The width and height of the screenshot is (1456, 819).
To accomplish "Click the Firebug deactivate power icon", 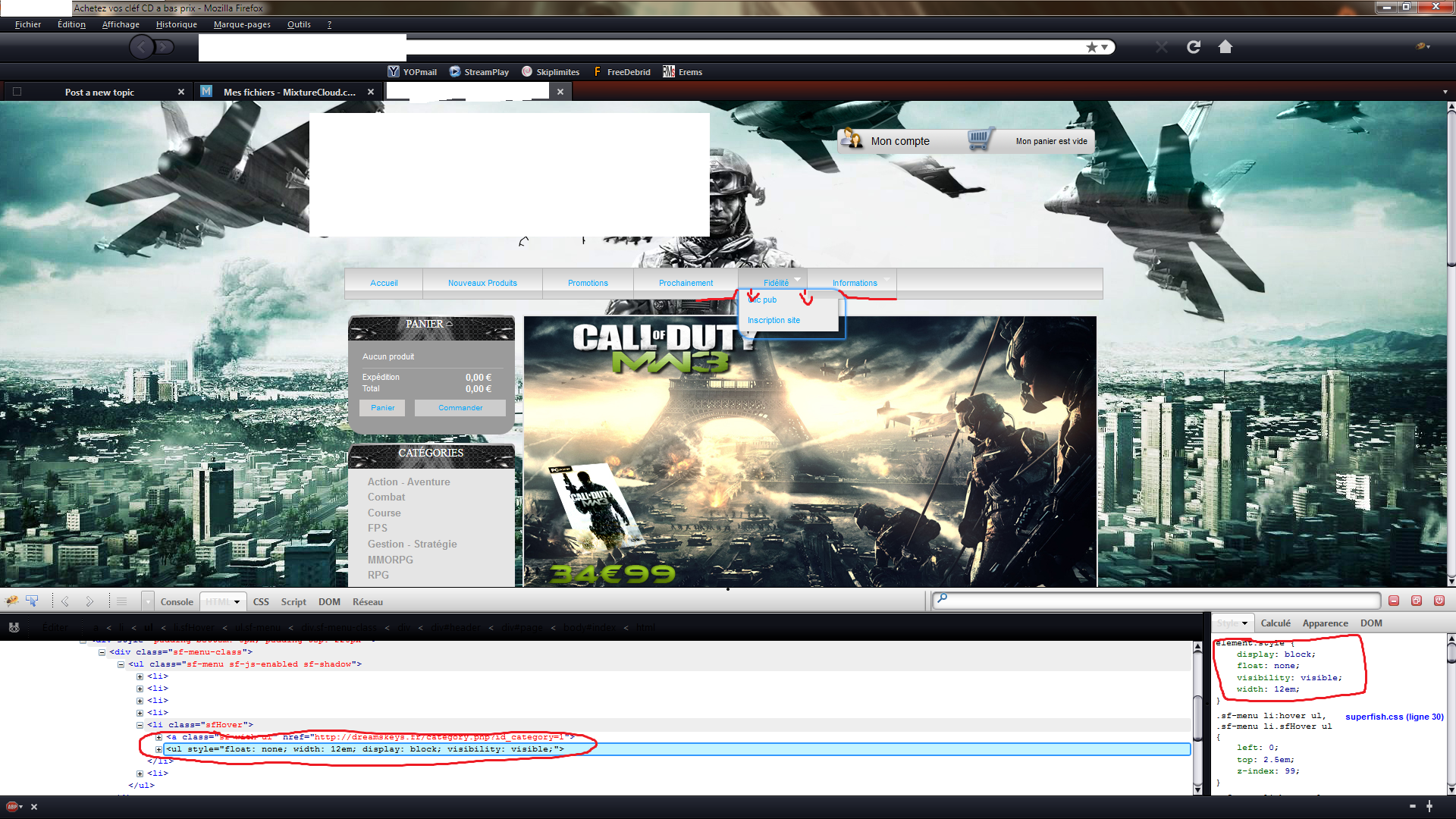I will point(1439,601).
